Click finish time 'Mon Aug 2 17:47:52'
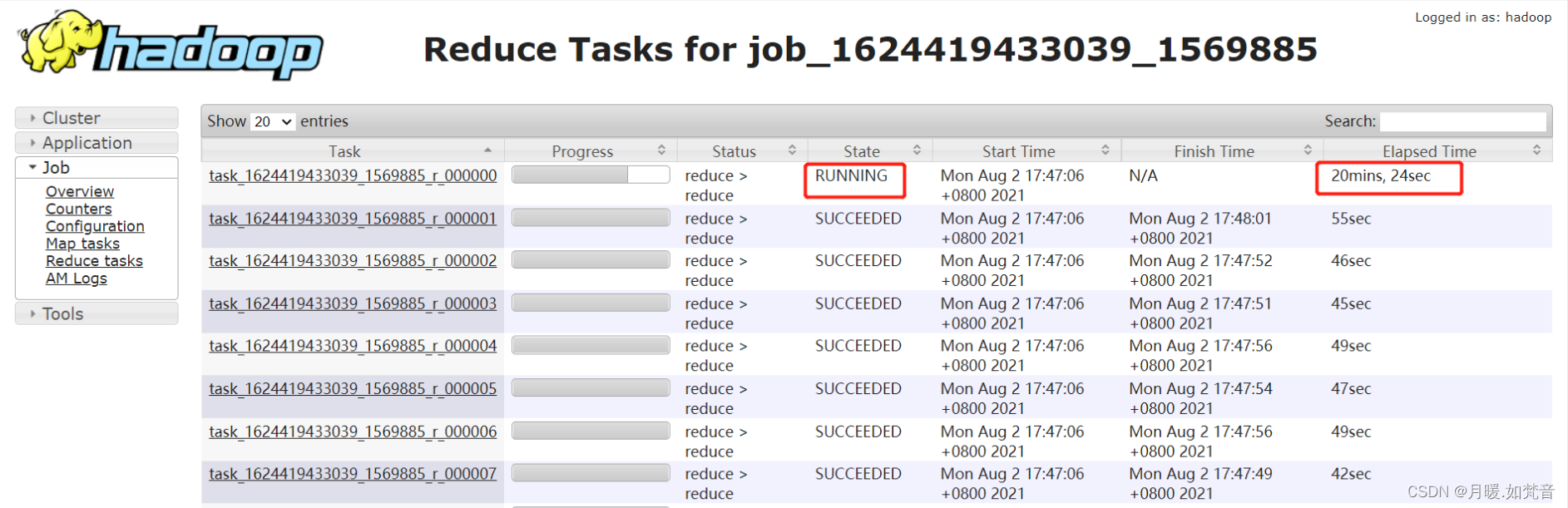The width and height of the screenshot is (1568, 508). click(1200, 261)
